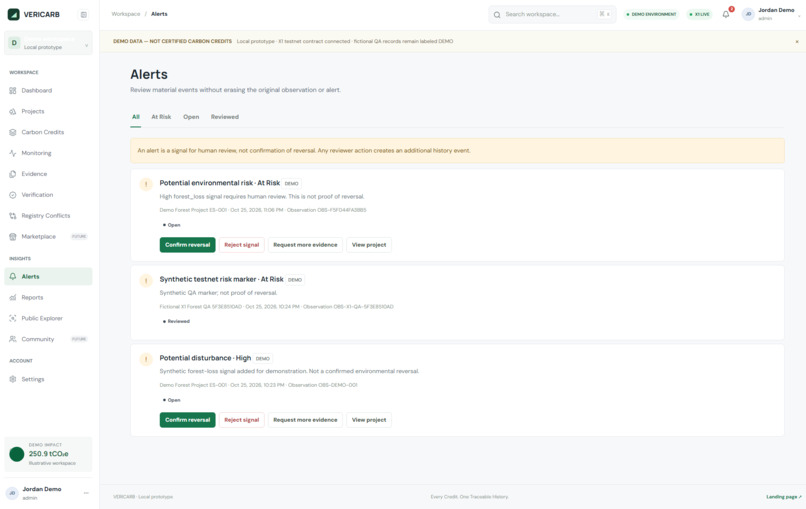The image size is (806, 509).
Task: Request more evidence for environmental risk alert
Action: [x=305, y=245]
